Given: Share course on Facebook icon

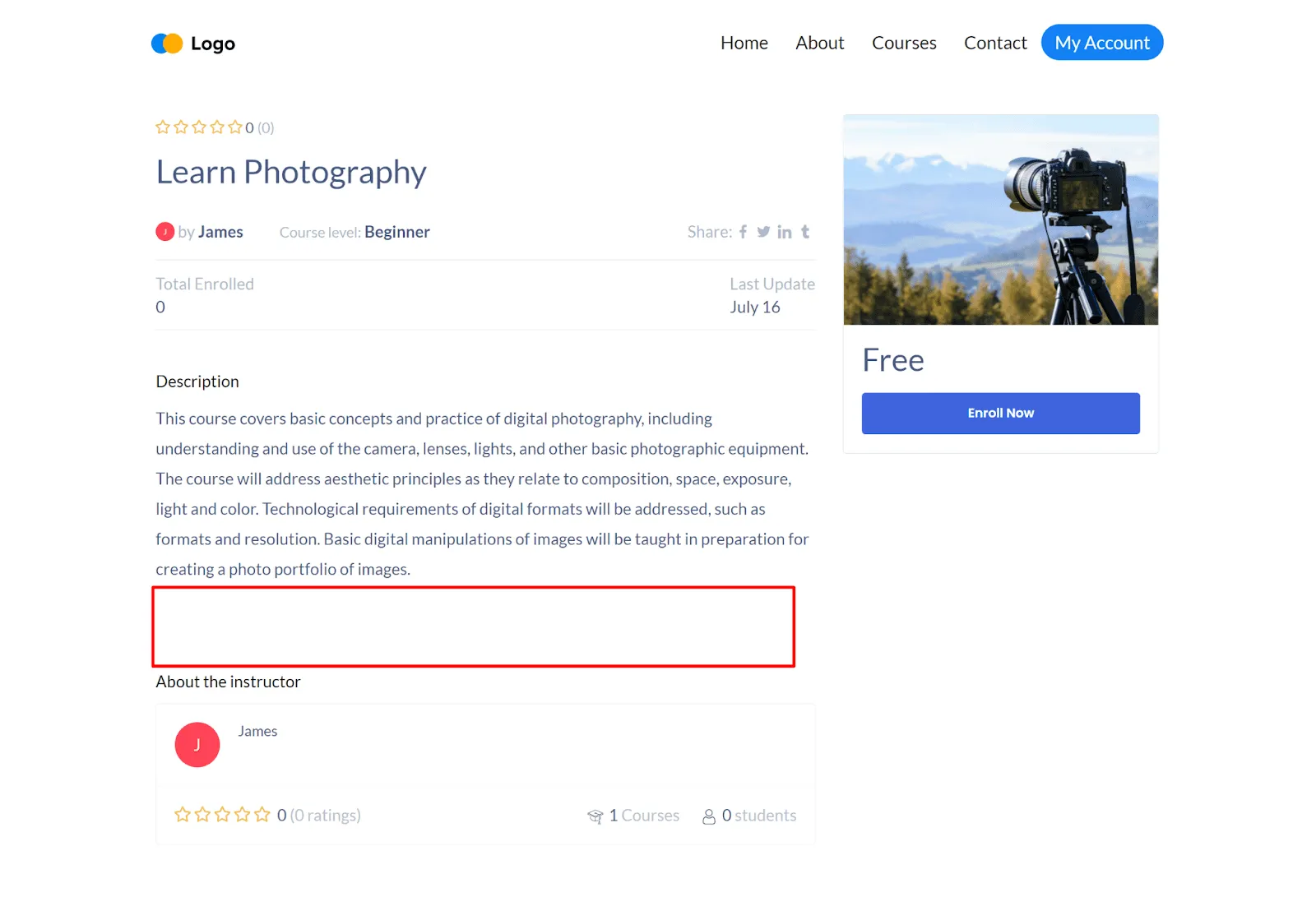Looking at the screenshot, I should tap(743, 232).
